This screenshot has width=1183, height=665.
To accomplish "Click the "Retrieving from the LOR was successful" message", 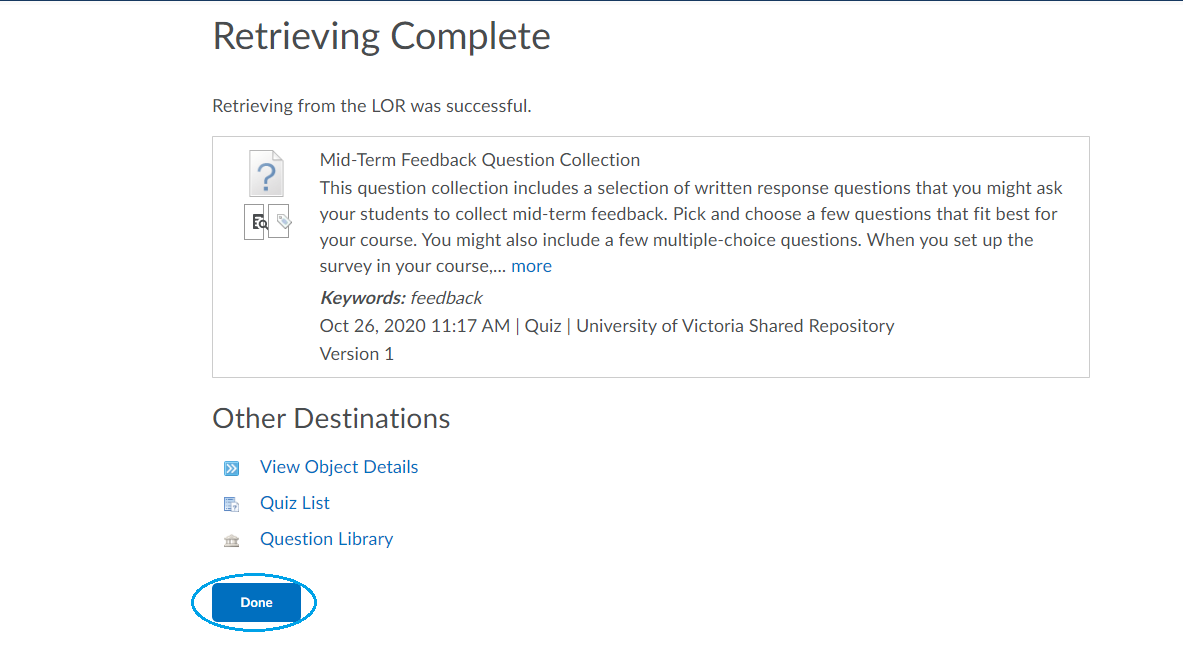I will pyautogui.click(x=372, y=106).
